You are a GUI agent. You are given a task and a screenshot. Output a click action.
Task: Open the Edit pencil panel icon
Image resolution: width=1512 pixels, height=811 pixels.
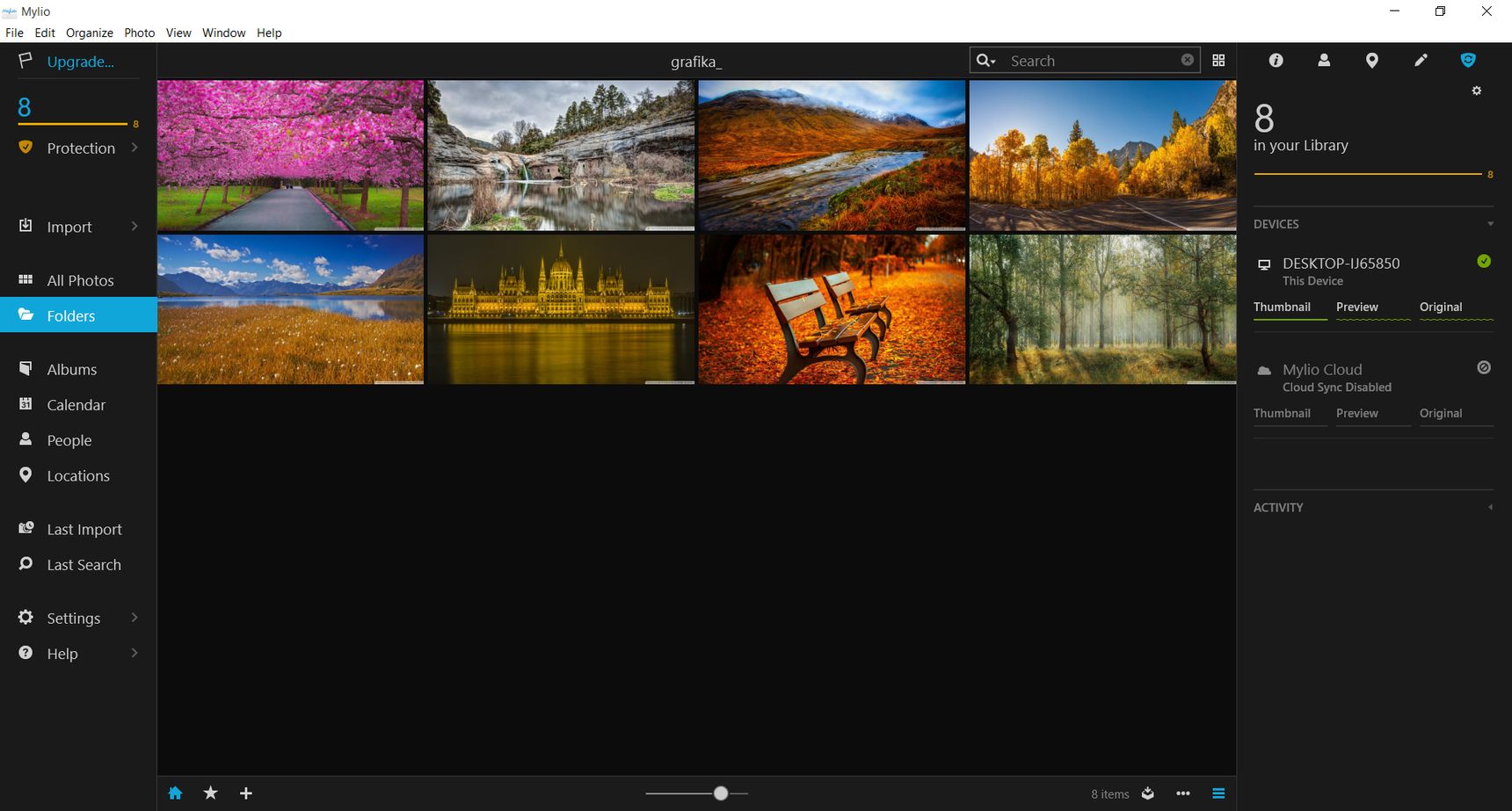[x=1421, y=61]
